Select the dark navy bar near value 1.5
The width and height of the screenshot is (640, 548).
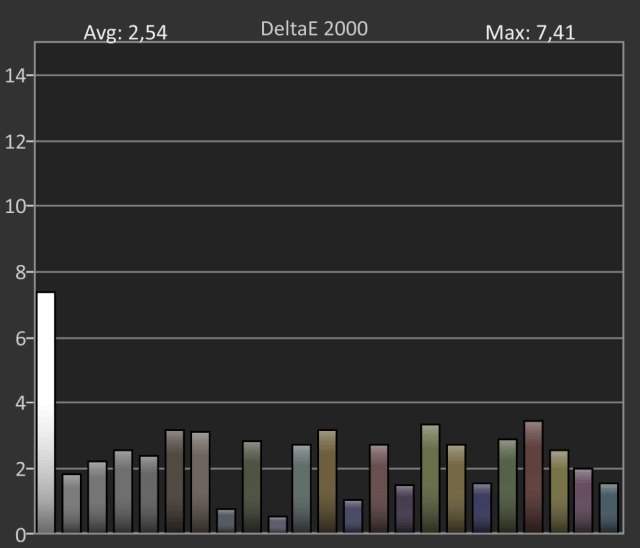(482, 508)
